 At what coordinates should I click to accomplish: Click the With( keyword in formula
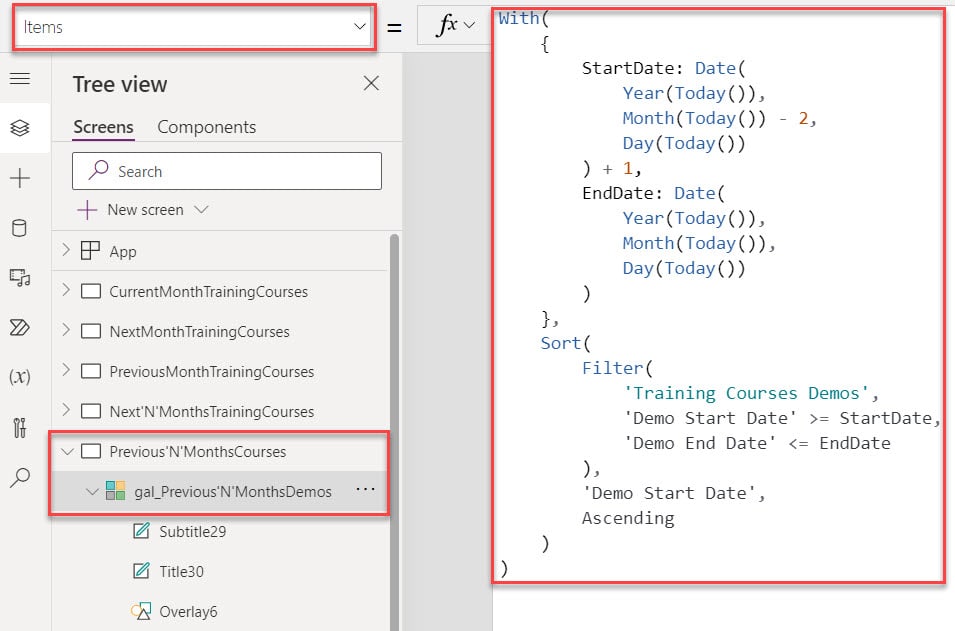(x=523, y=18)
